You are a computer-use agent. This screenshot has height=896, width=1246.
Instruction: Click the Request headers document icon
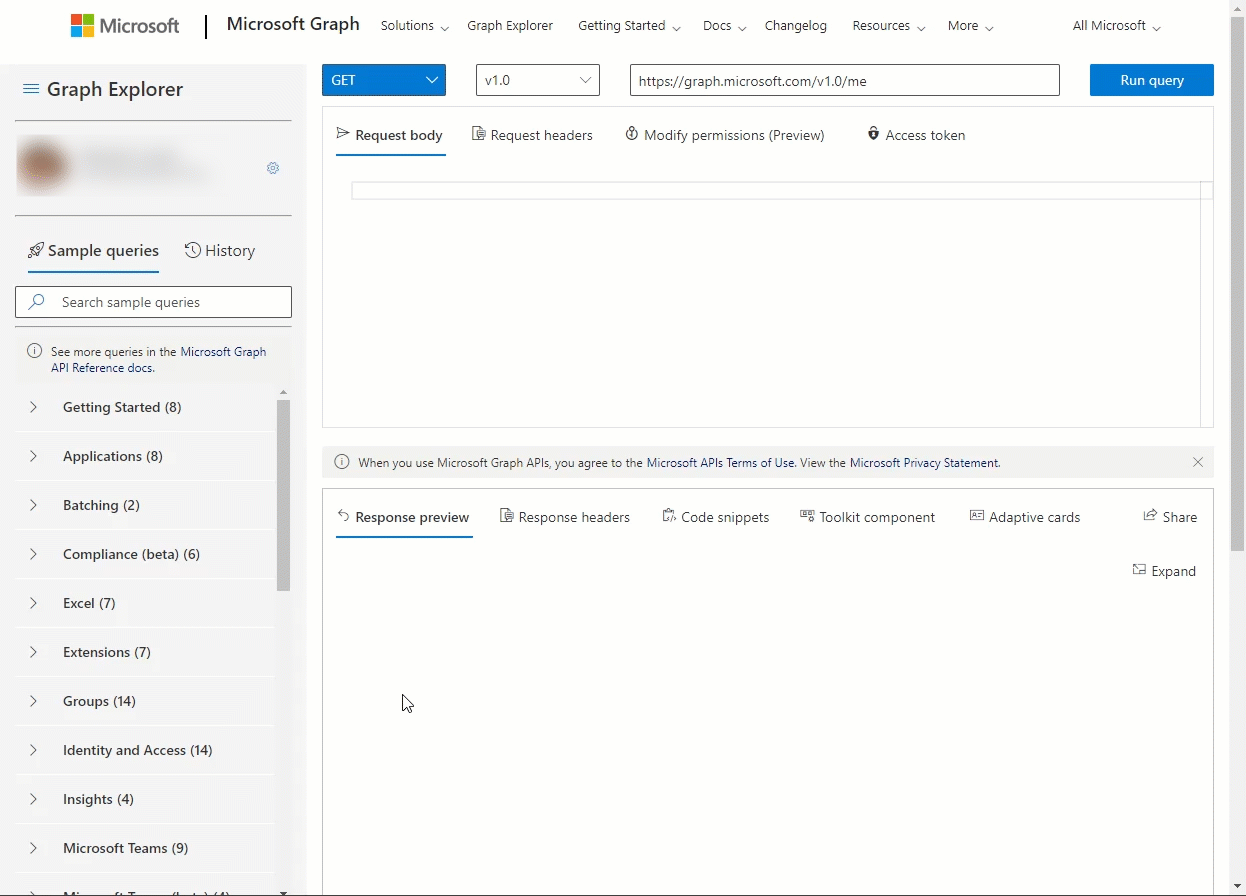[x=479, y=134]
